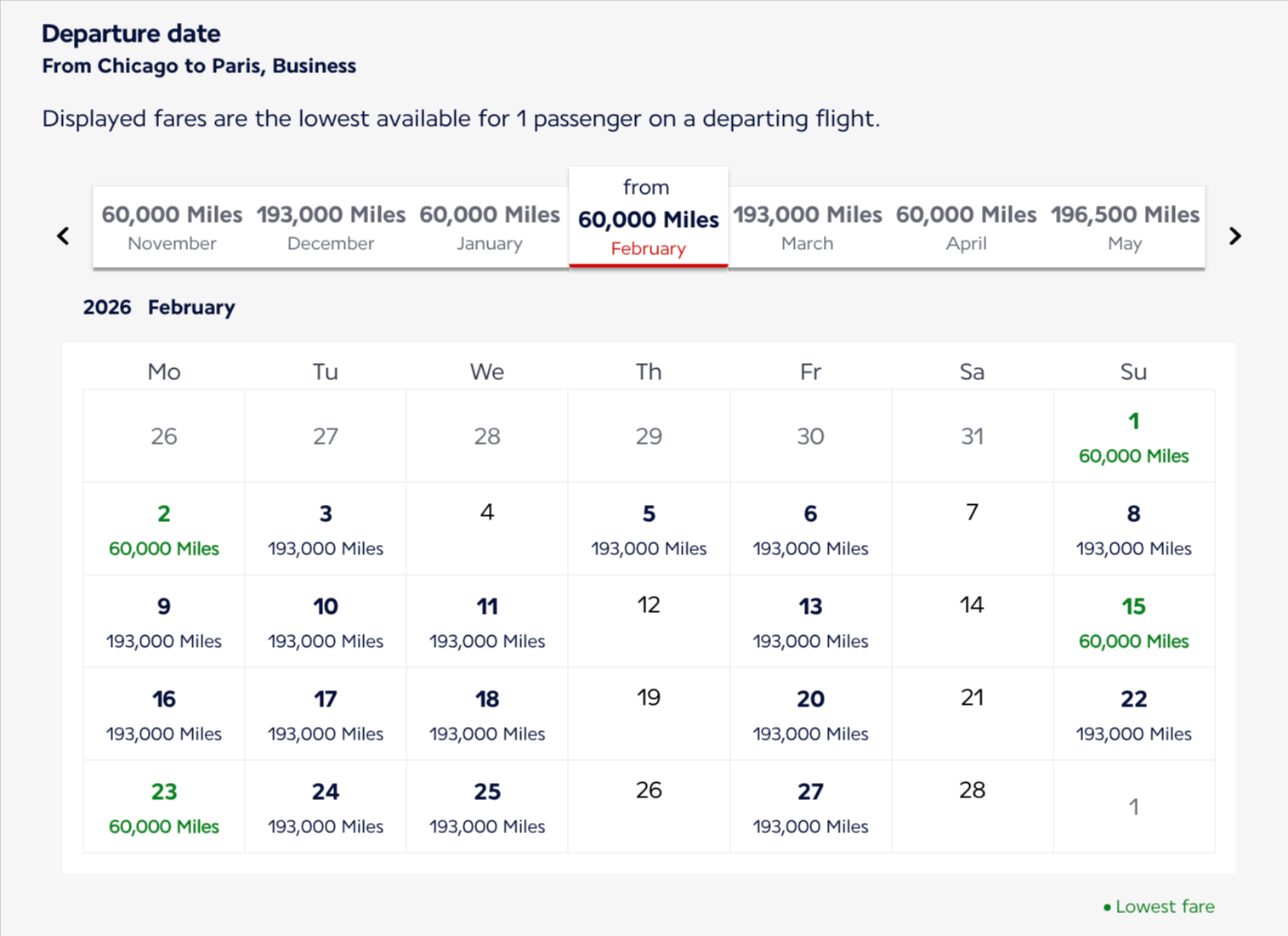Click the green lowest fare indicator dot

point(1106,906)
